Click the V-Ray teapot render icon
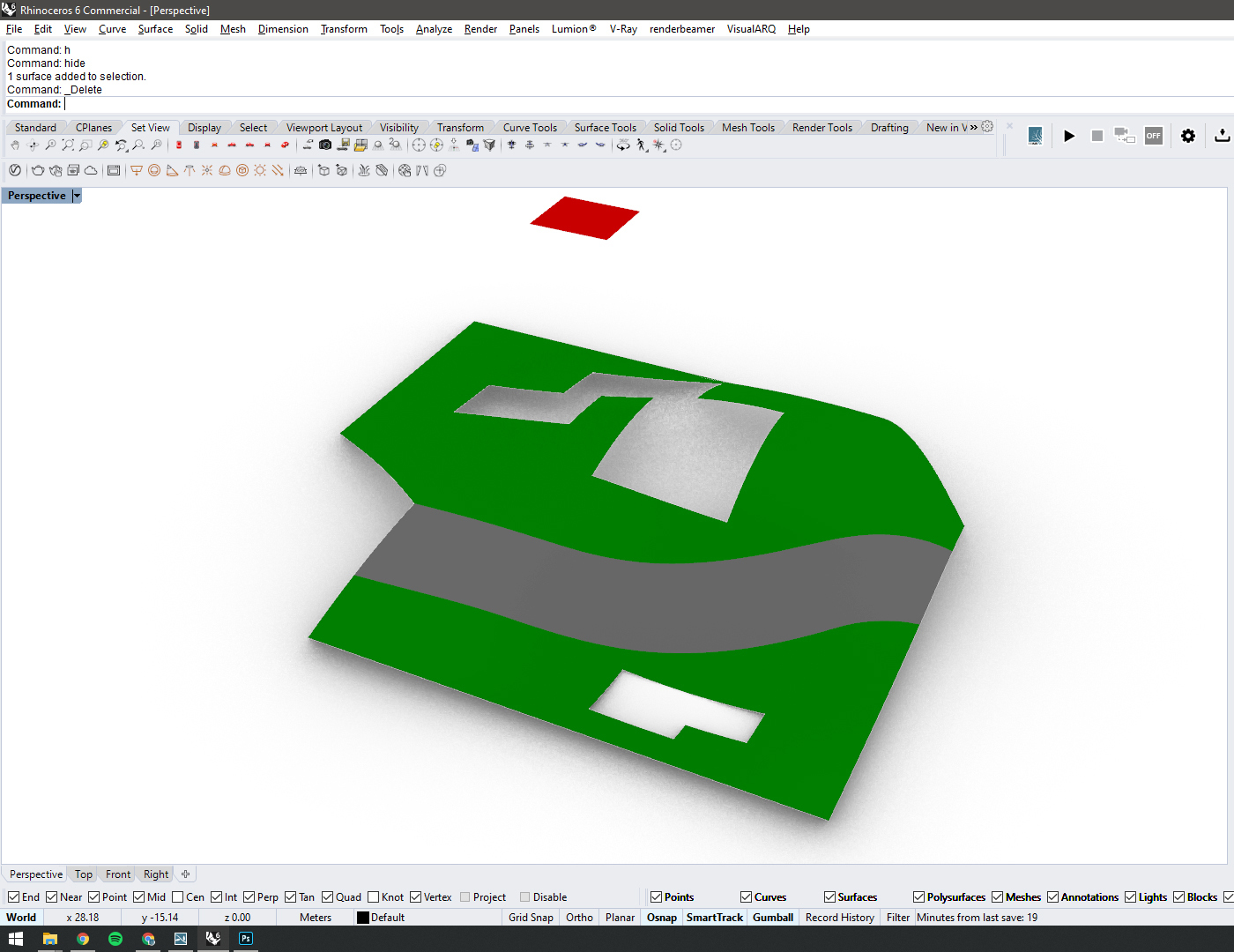The height and width of the screenshot is (952, 1234). [38, 171]
